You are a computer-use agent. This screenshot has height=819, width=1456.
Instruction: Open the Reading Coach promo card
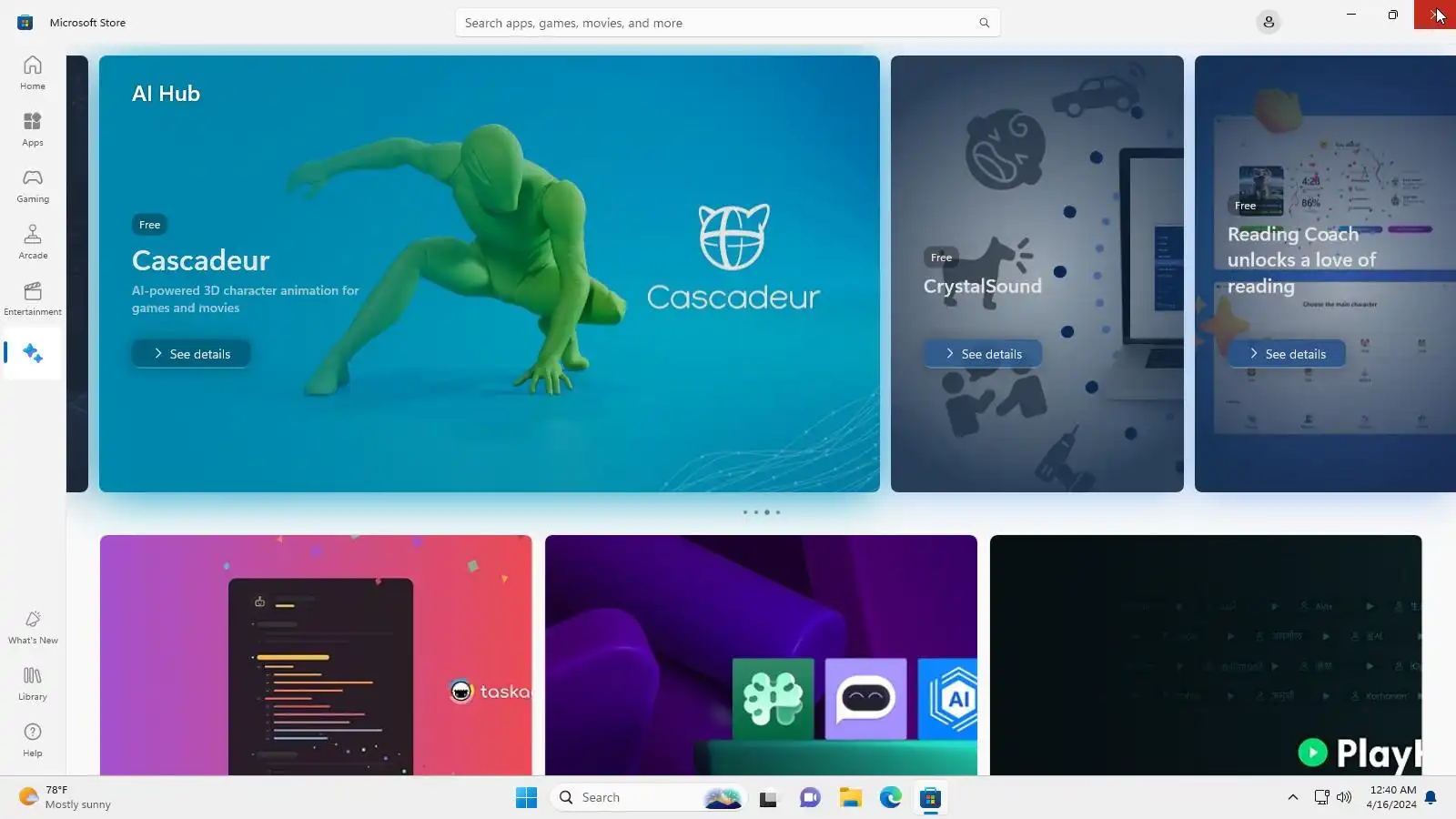(x=1325, y=274)
